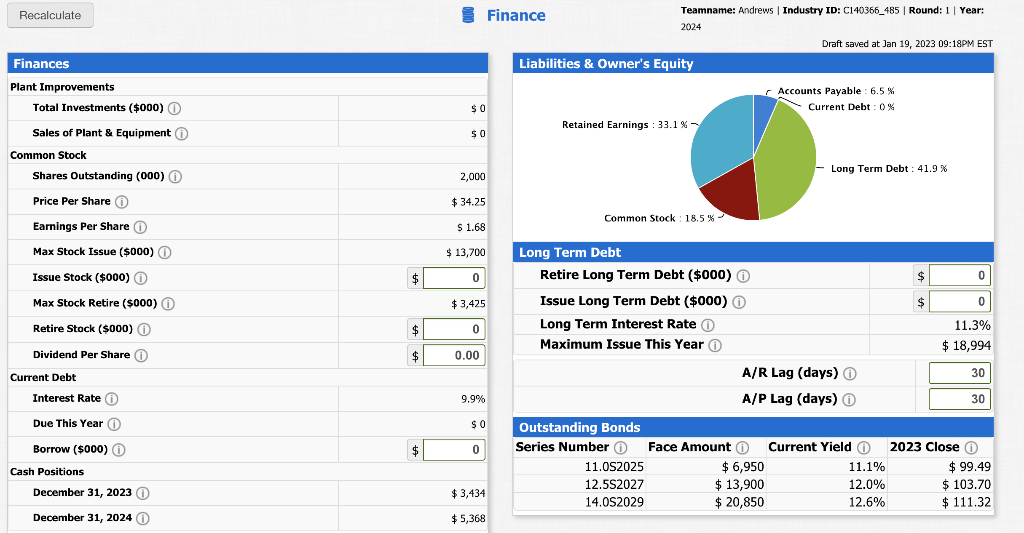Show info for Maximum Issue This Year
The image size is (1024, 533).
coord(715,346)
